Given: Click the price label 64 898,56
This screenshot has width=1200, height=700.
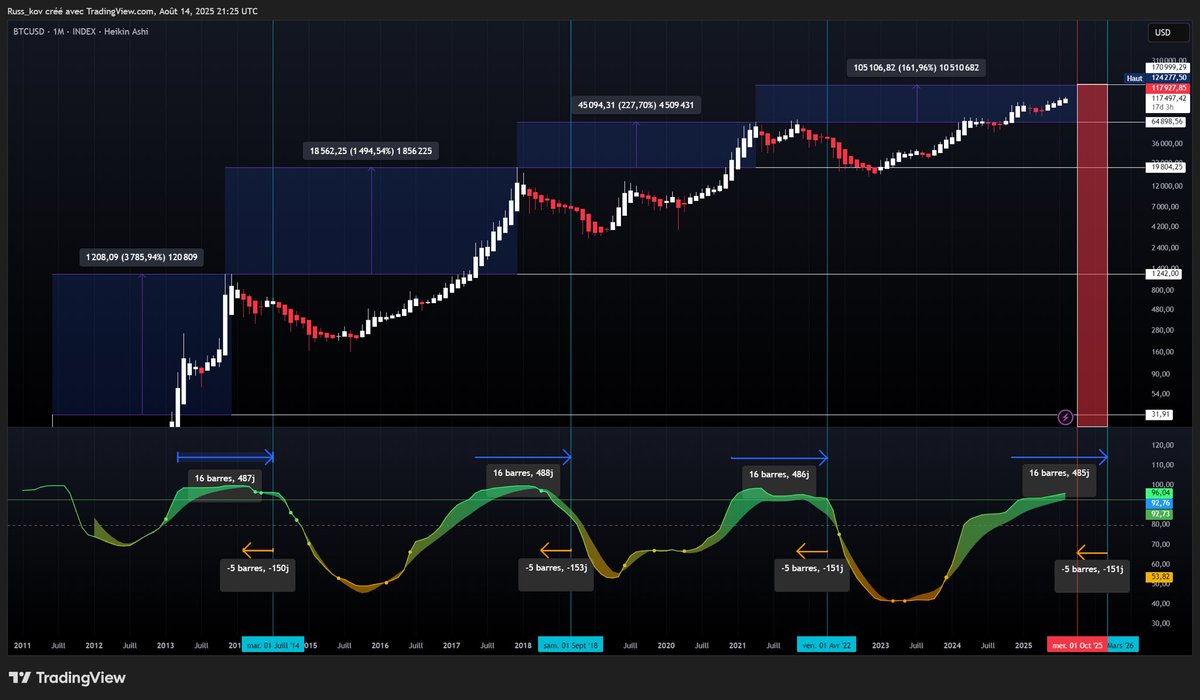Looking at the screenshot, I should (x=1167, y=122).
